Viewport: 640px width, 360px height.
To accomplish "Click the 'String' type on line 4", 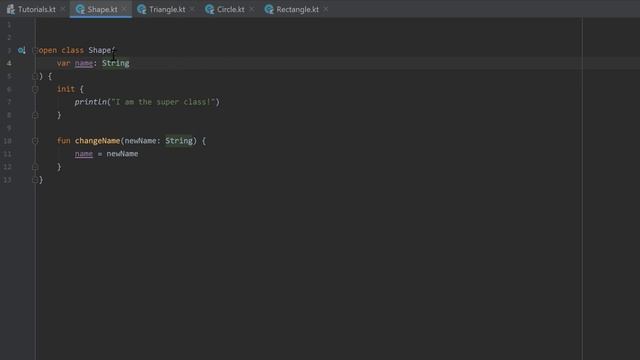I will pos(116,63).
